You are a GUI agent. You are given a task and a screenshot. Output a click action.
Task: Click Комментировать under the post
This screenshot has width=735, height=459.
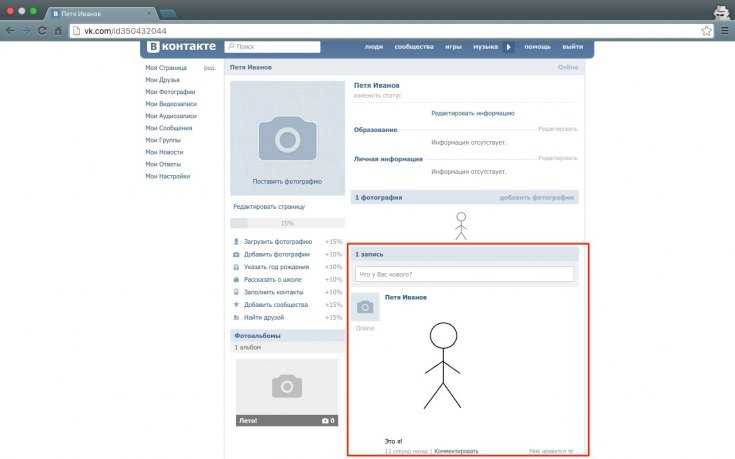click(456, 451)
